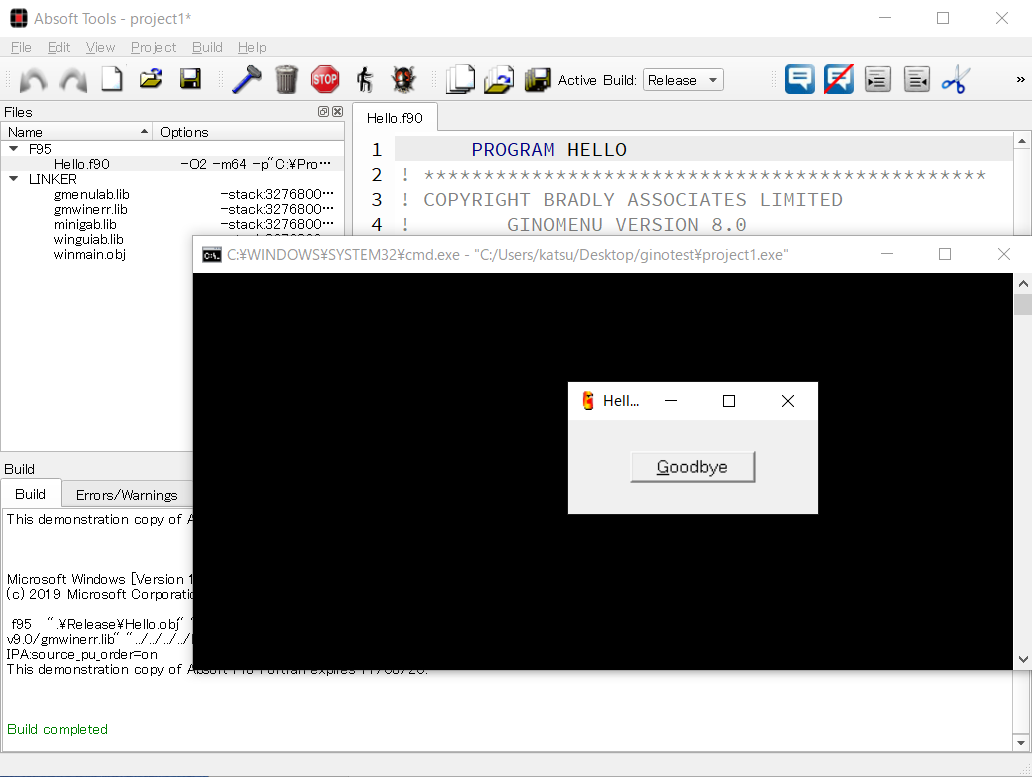Maximize the Hello dialog window
The width and height of the screenshot is (1032, 777).
pos(729,401)
